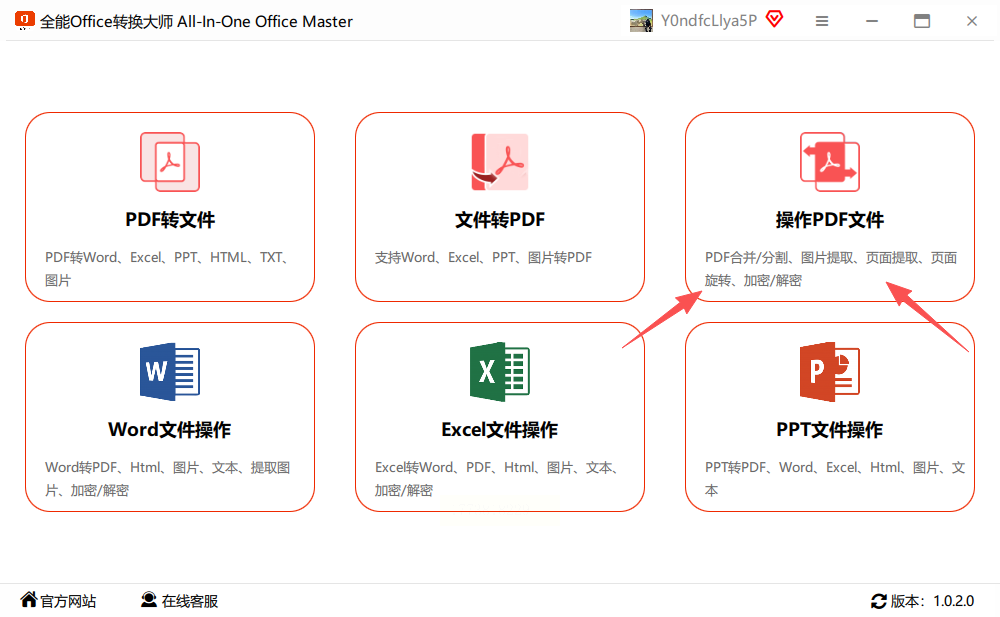Select the Excel文件操作 title

499,429
